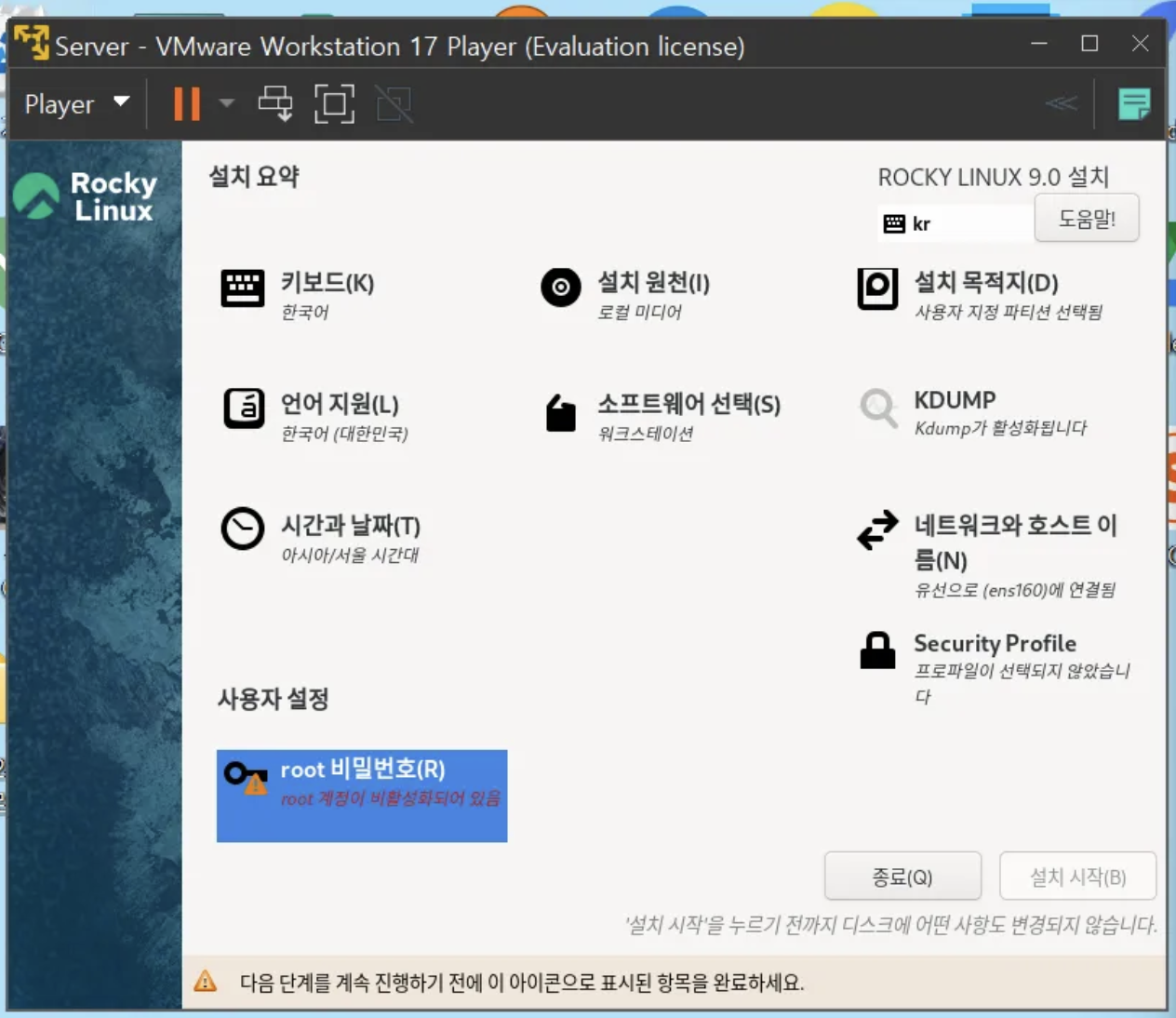1176x1018 pixels.
Task: Click the kr keyboard layout indicator
Action: (955, 223)
